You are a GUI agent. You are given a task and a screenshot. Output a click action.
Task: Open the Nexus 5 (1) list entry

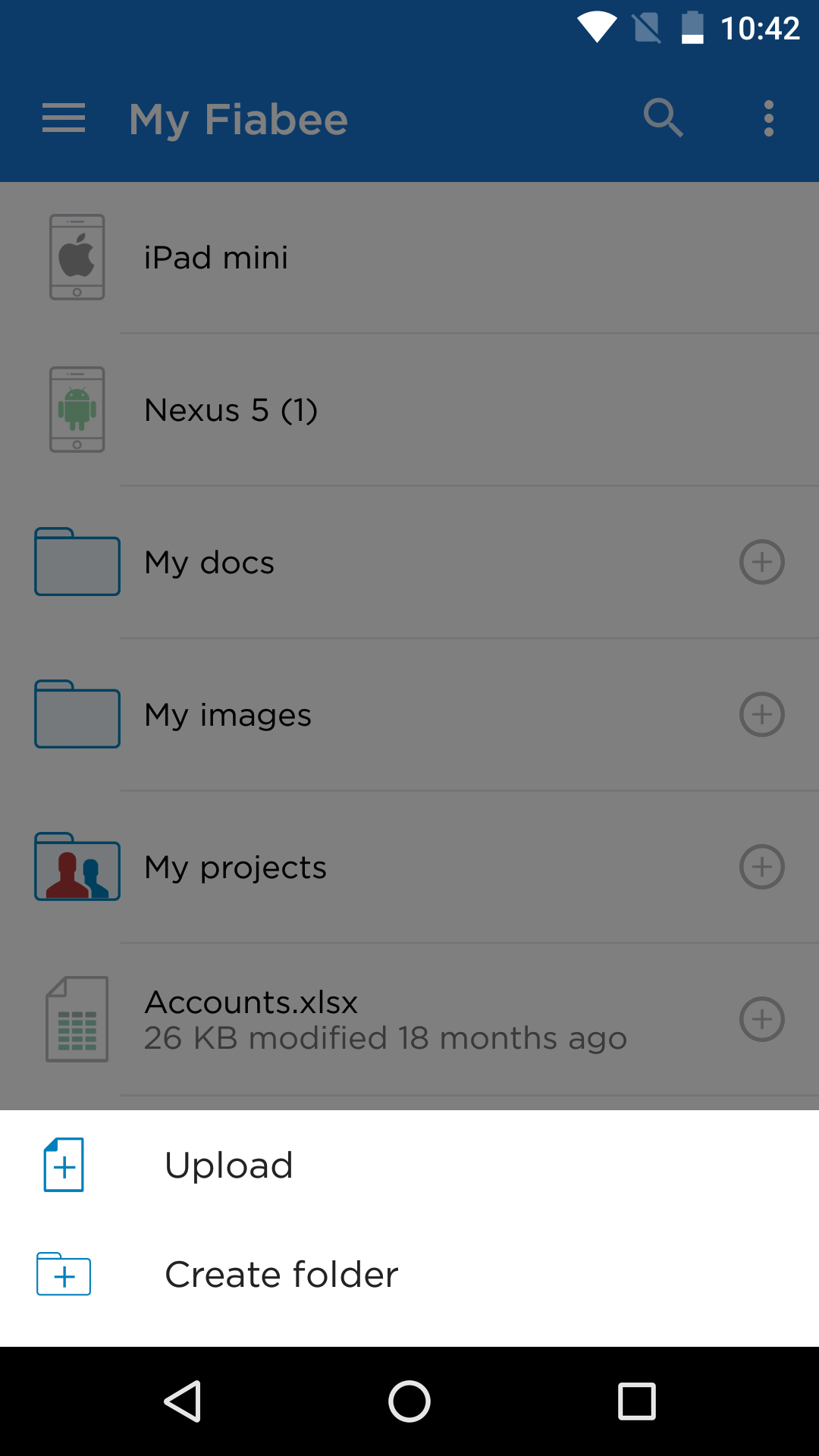tap(231, 410)
